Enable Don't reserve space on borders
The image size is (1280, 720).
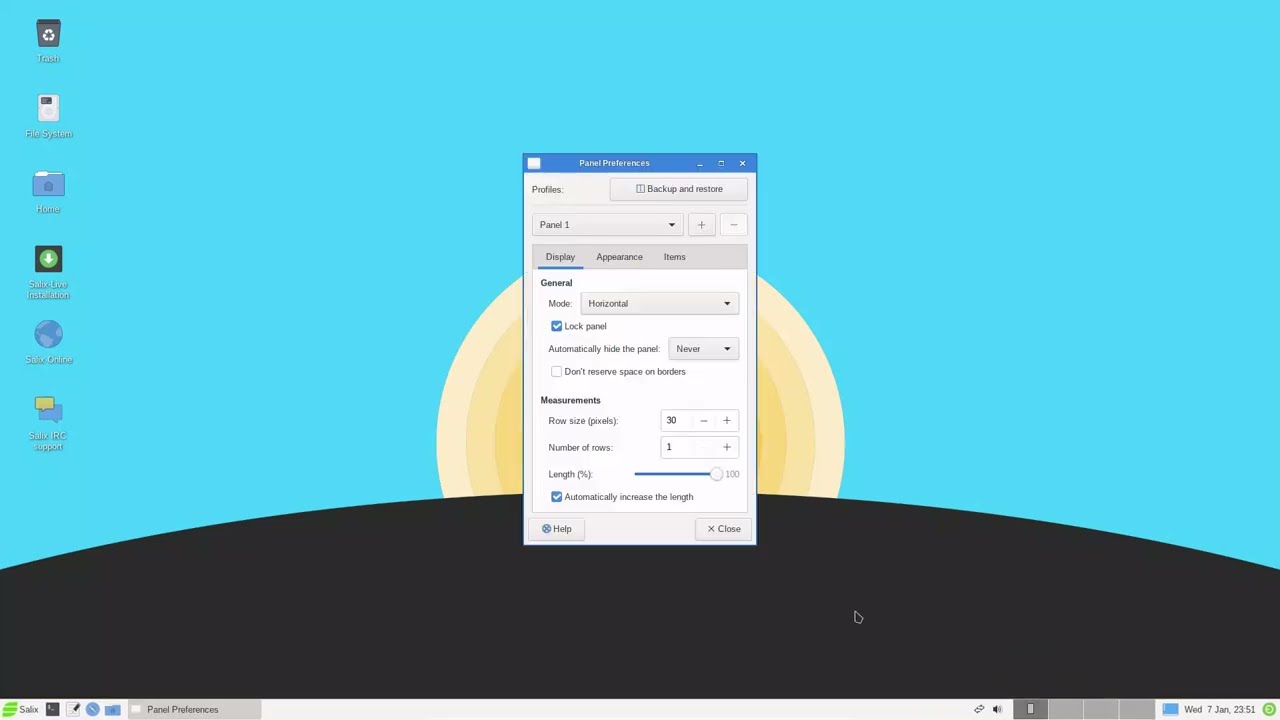click(x=557, y=371)
